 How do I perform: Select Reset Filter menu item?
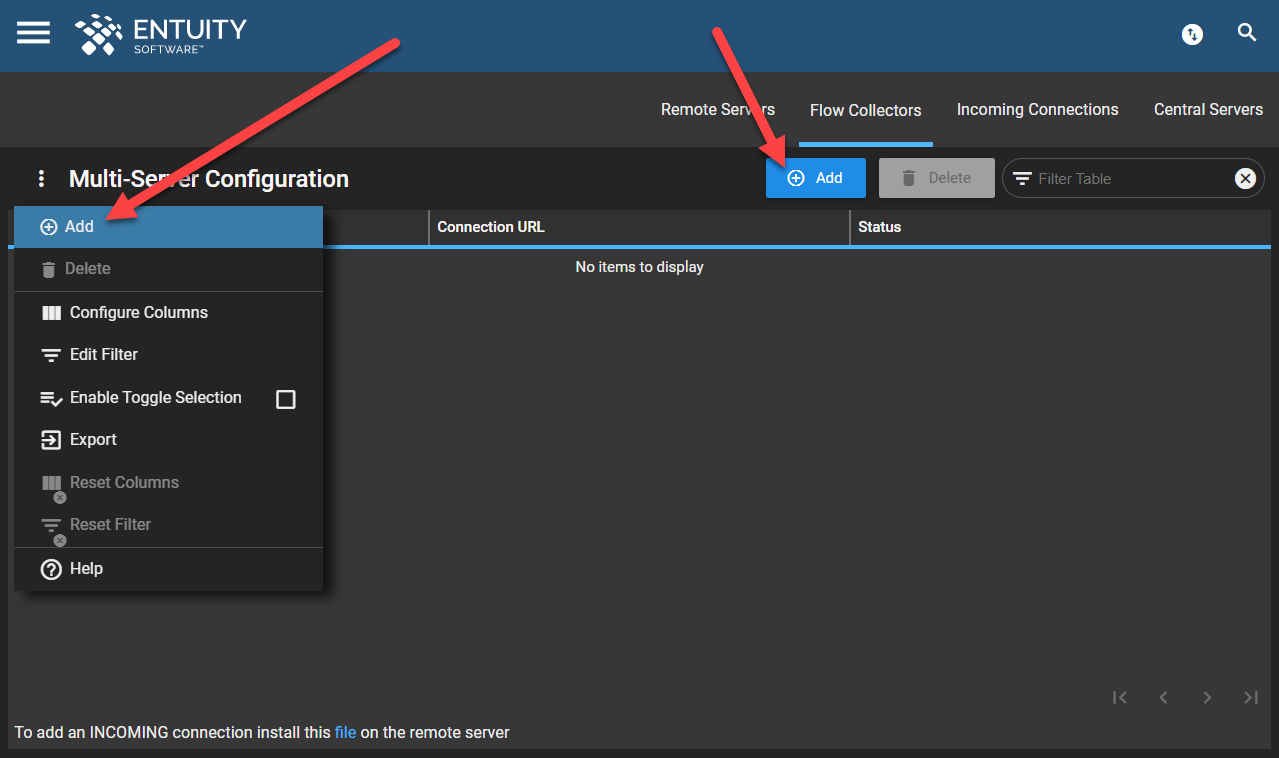(x=168, y=525)
